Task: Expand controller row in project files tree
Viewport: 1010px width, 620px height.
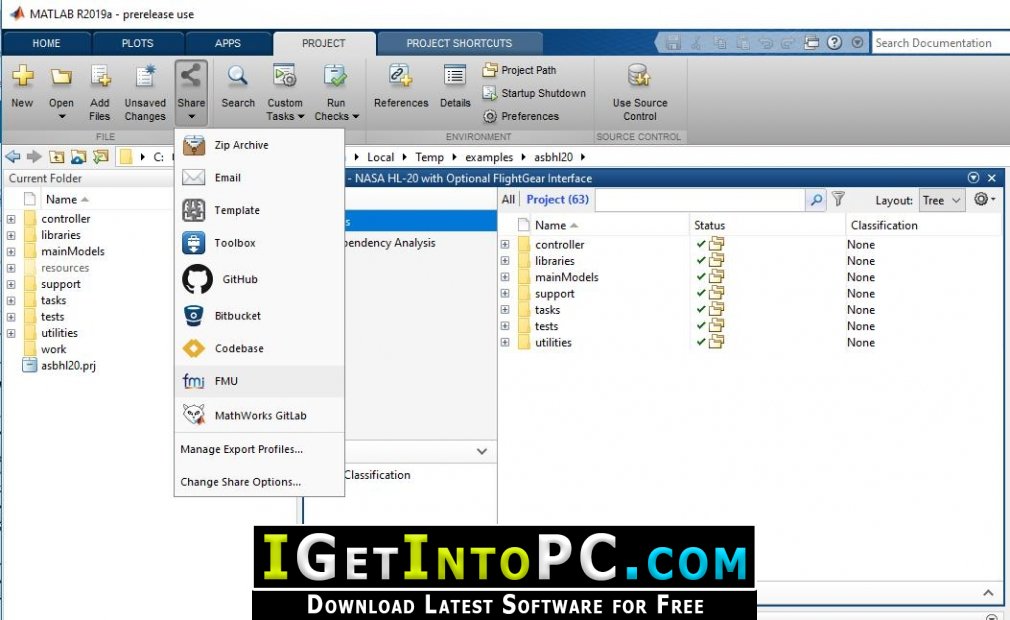Action: [x=505, y=245]
